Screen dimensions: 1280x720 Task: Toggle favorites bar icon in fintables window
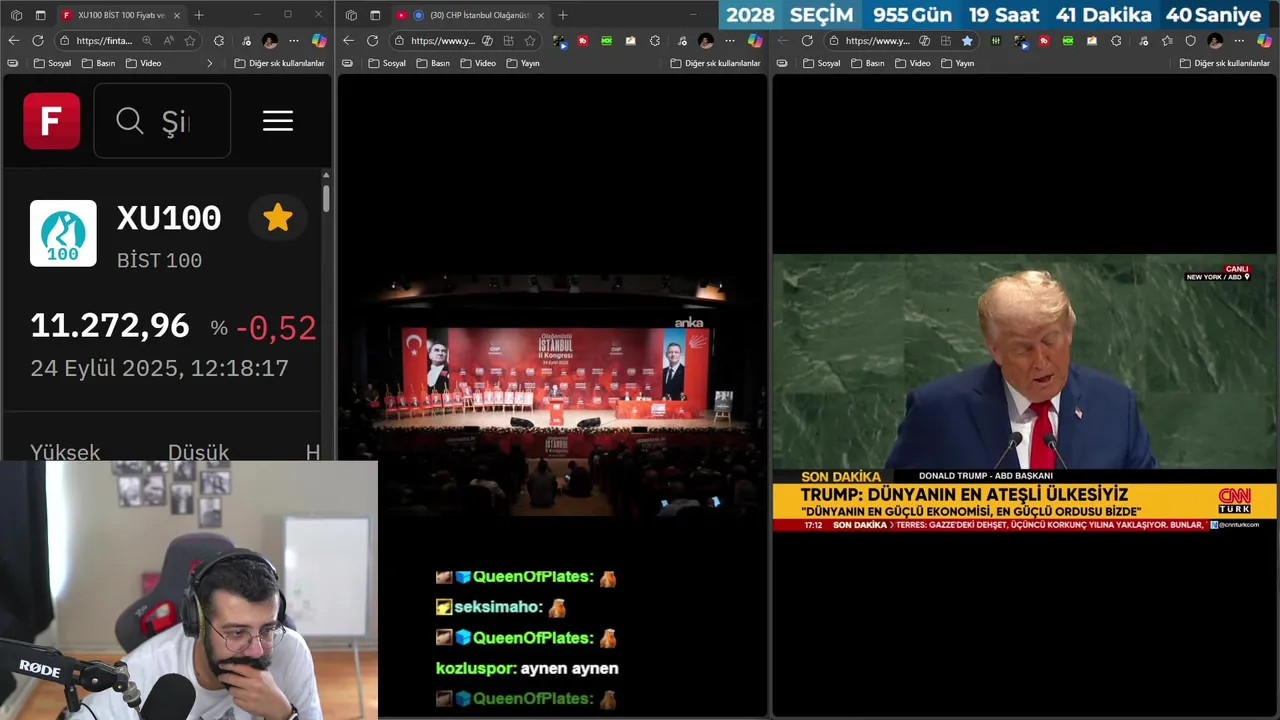12,63
